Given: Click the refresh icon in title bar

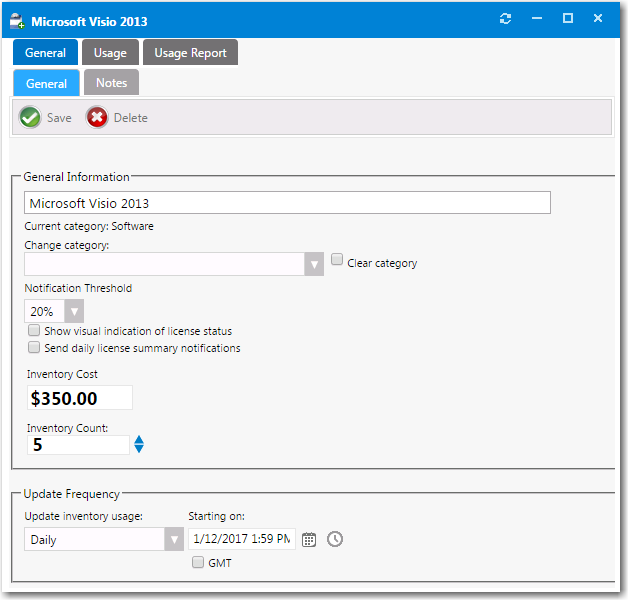Looking at the screenshot, I should click(506, 19).
